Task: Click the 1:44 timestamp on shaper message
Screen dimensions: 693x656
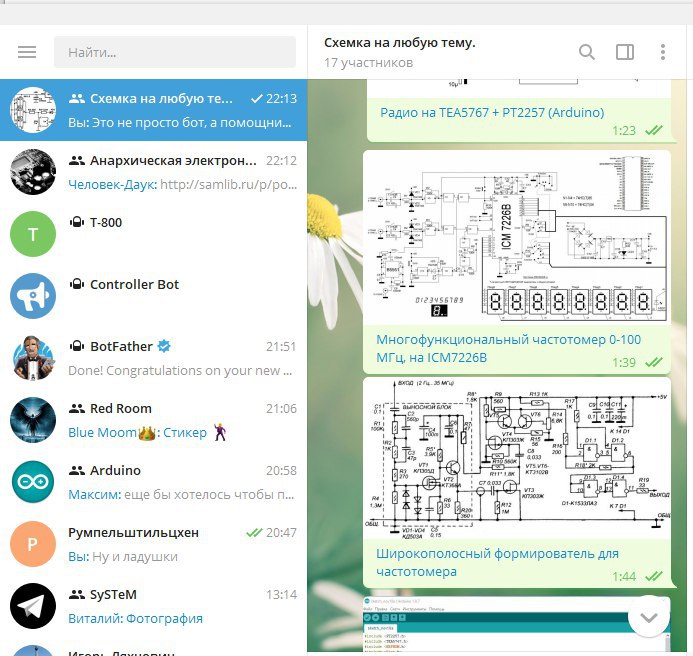Action: click(624, 576)
